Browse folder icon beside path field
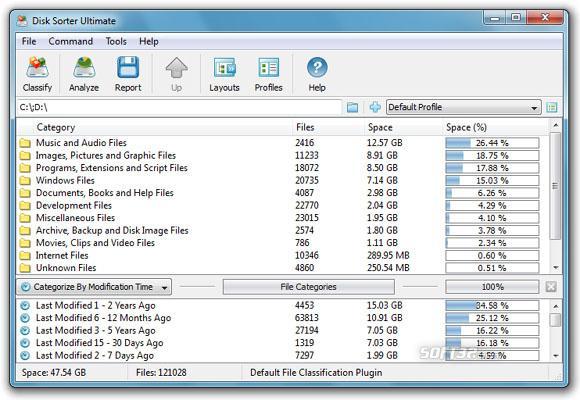 pyautogui.click(x=353, y=107)
